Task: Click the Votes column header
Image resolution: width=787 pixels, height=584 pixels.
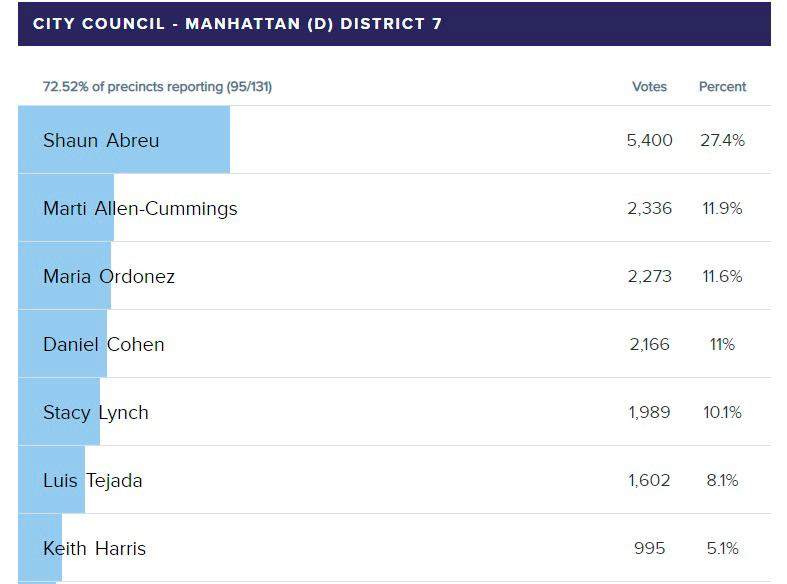Action: point(649,87)
